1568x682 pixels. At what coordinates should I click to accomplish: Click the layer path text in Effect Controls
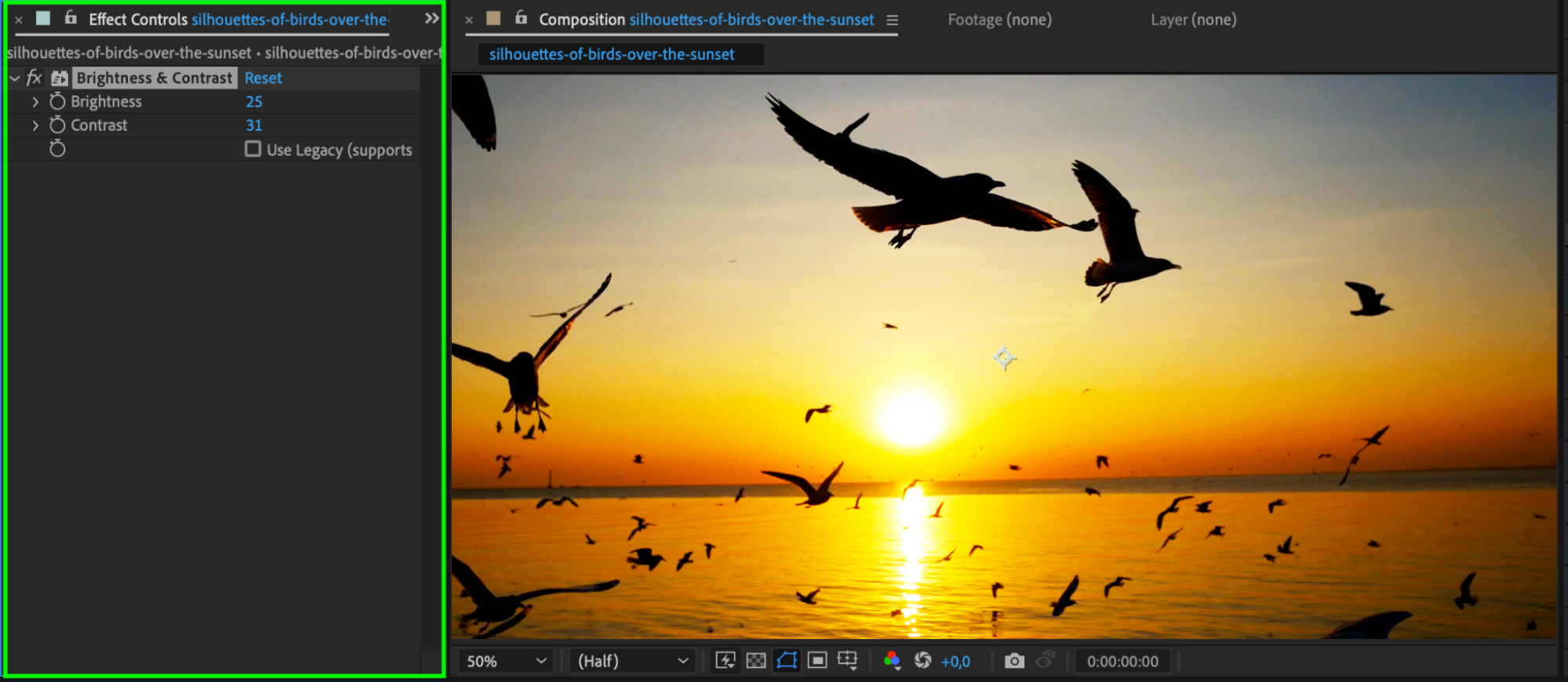pyautogui.click(x=224, y=53)
